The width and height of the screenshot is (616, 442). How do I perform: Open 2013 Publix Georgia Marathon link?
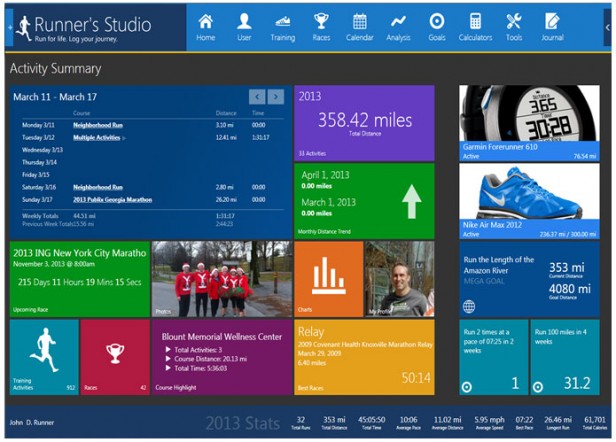(113, 199)
